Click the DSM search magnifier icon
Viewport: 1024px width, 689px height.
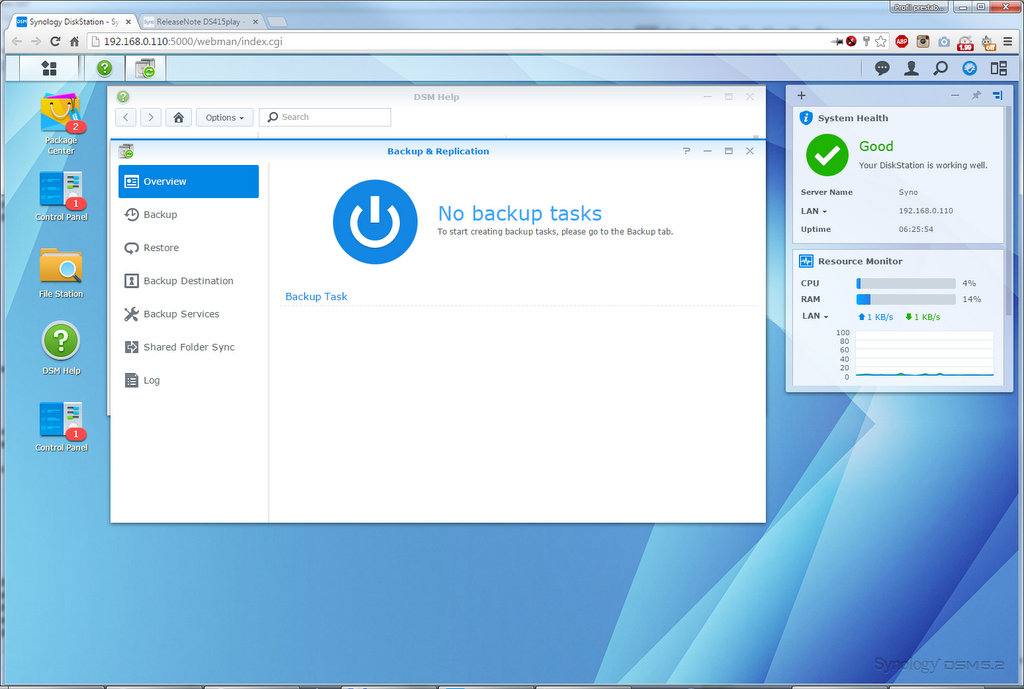pyautogui.click(x=940, y=68)
